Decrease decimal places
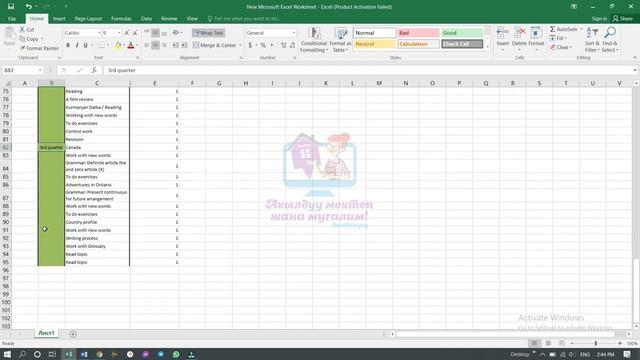This screenshot has width=640, height=360. pos(293,45)
